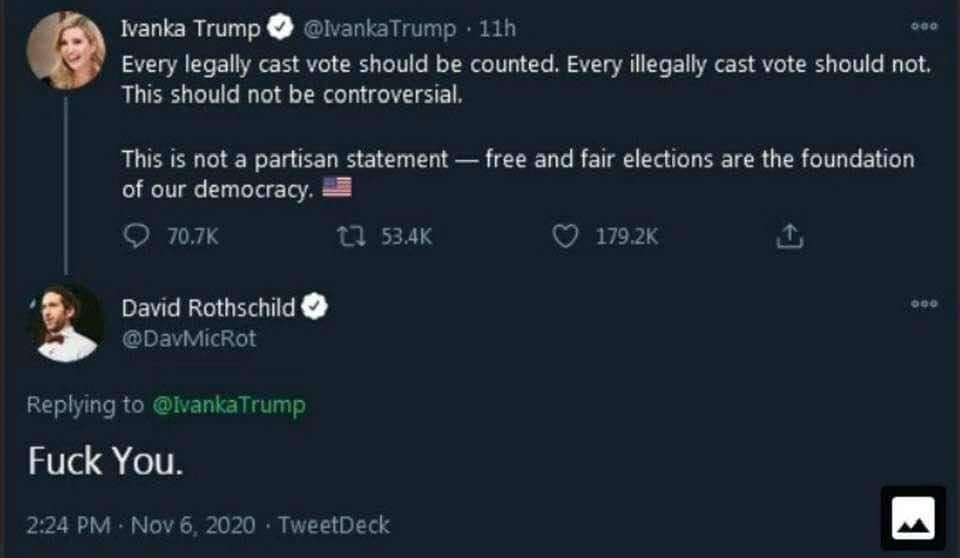This screenshot has width=960, height=558.
Task: Click the image icon in bottom-right corner
Action: [x=913, y=518]
